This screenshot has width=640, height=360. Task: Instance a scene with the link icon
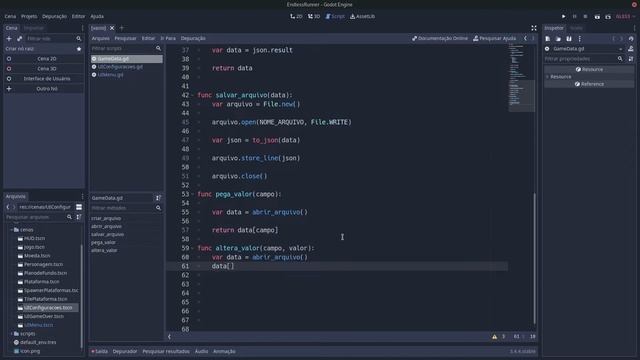20,38
